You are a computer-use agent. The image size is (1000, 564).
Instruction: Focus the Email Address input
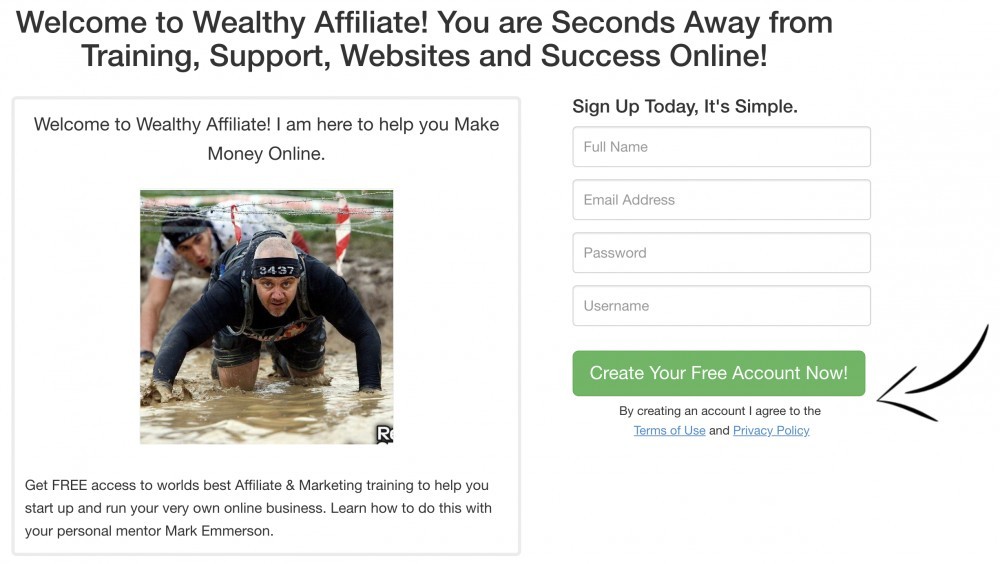(x=721, y=200)
